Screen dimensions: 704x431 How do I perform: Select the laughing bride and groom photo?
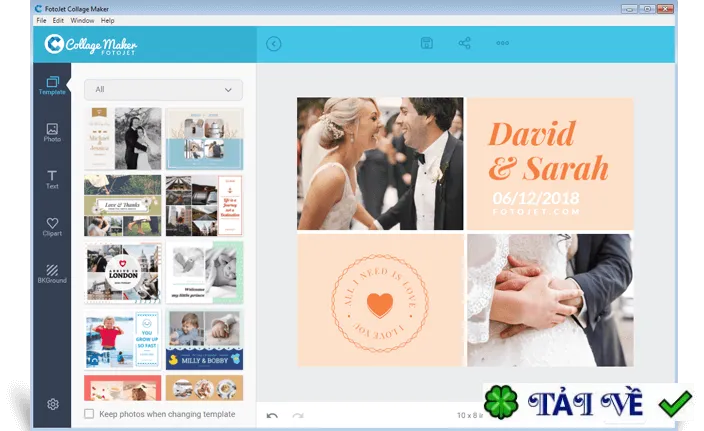[380, 163]
